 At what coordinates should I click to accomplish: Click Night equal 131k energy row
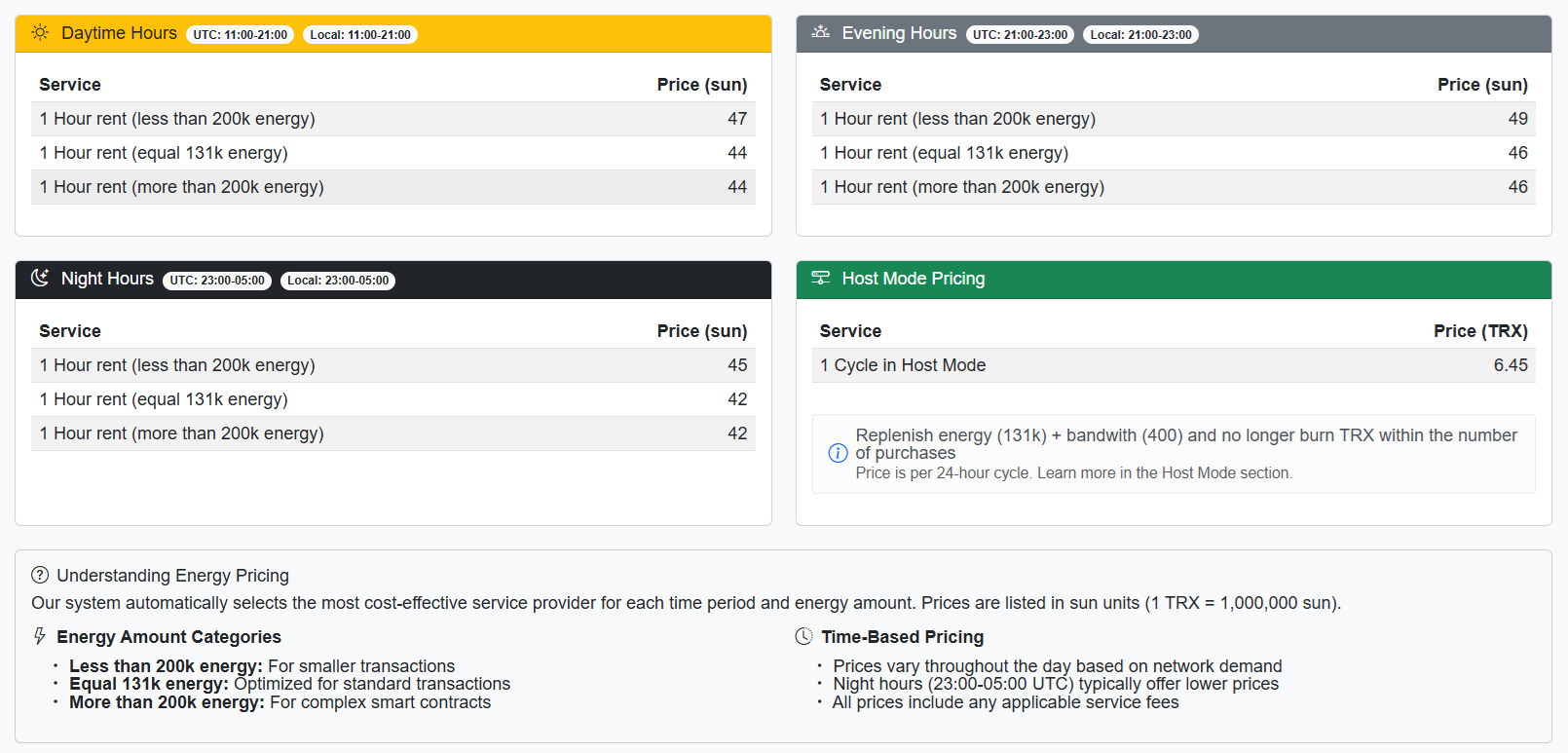pyautogui.click(x=393, y=399)
